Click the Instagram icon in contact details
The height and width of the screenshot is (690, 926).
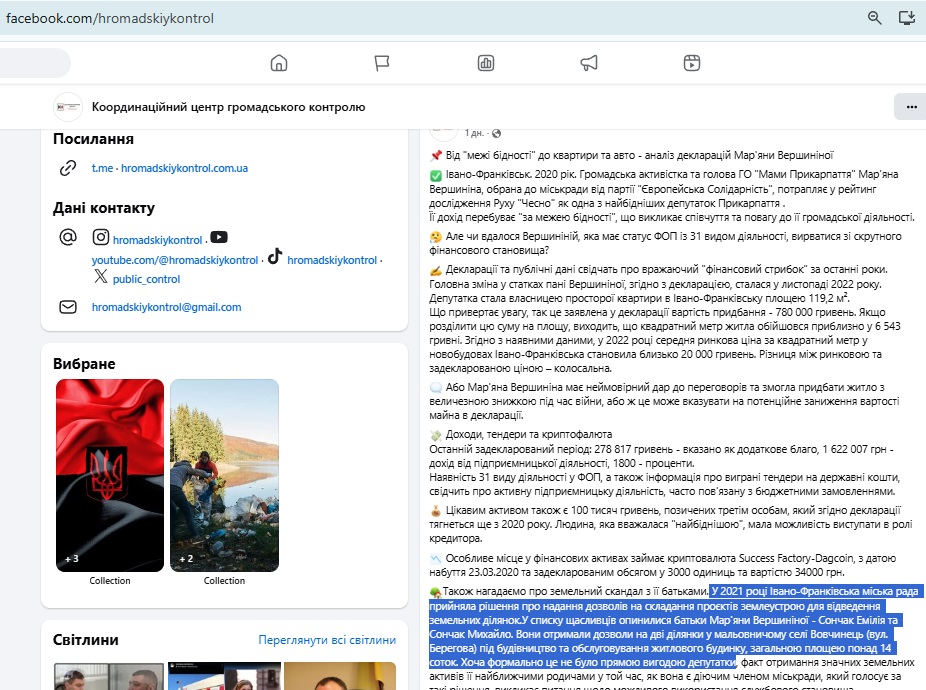click(101, 238)
